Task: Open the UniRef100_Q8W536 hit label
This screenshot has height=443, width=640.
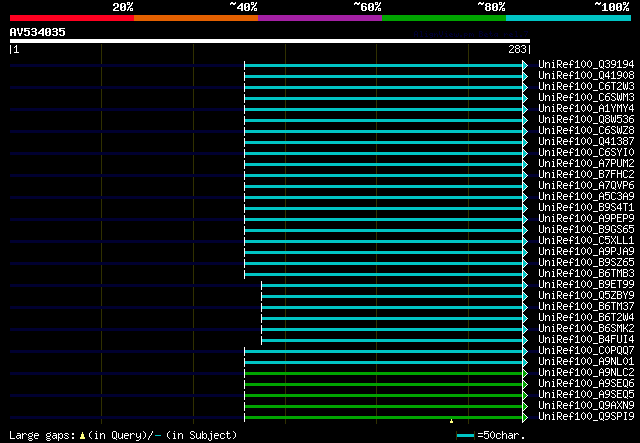Action: 586,120
